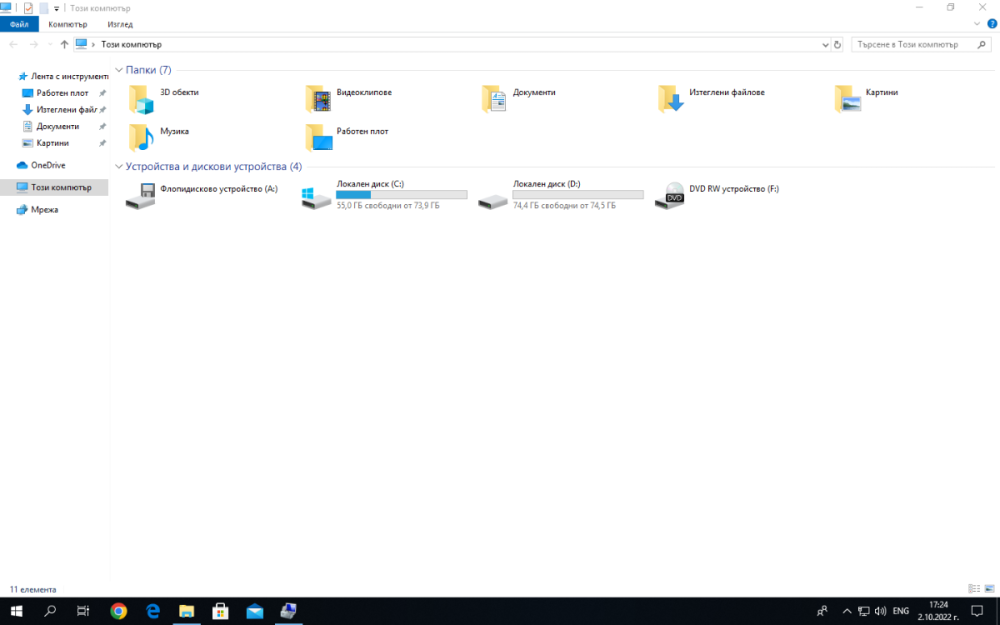Select the Флопидисково устройство (A:) drive icon

tap(141, 195)
